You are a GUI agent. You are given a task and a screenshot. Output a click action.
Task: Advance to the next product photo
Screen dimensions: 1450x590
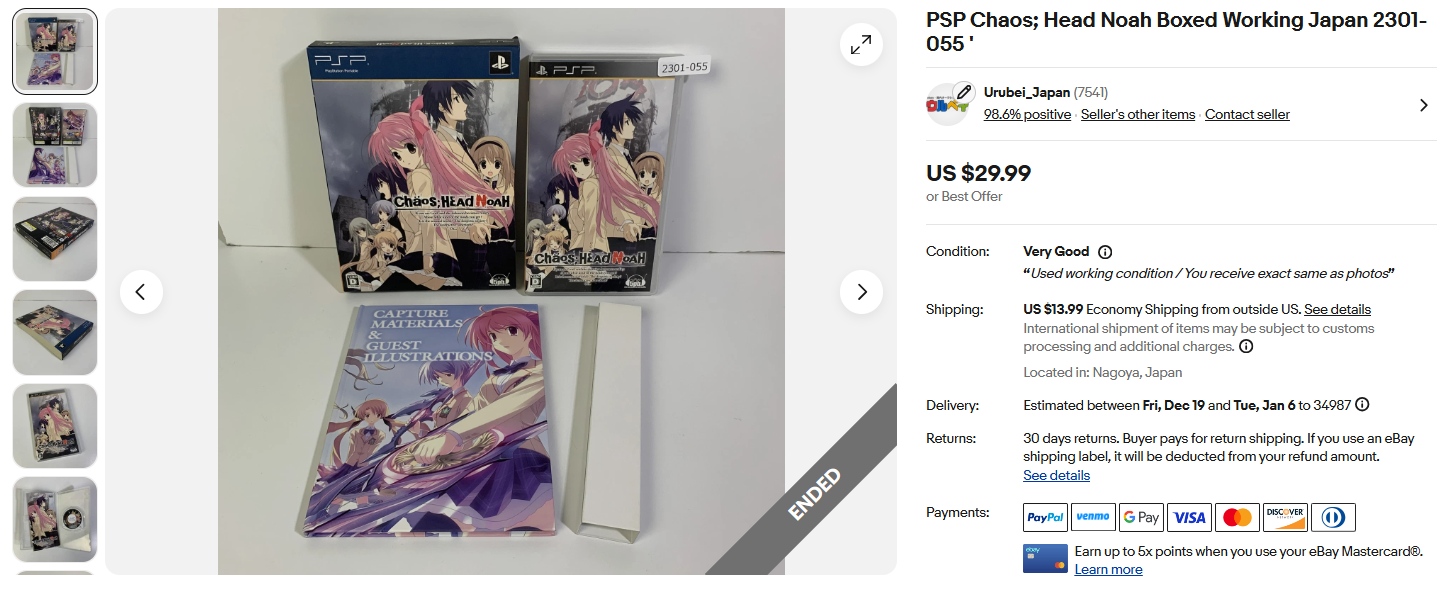(861, 292)
